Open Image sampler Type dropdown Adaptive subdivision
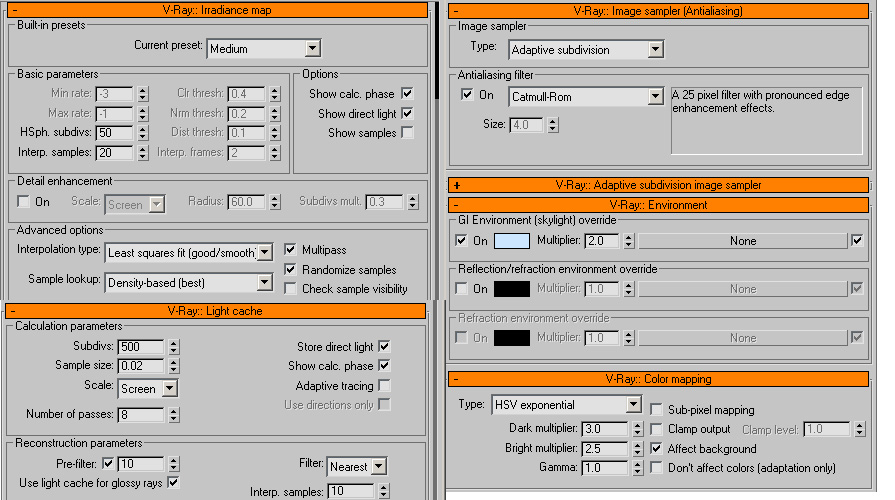895x500 pixels. pyautogui.click(x=586, y=50)
